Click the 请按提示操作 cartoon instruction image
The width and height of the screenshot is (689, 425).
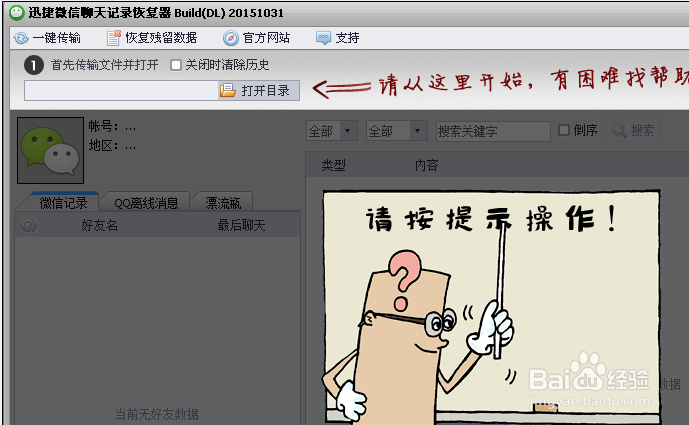[492, 307]
